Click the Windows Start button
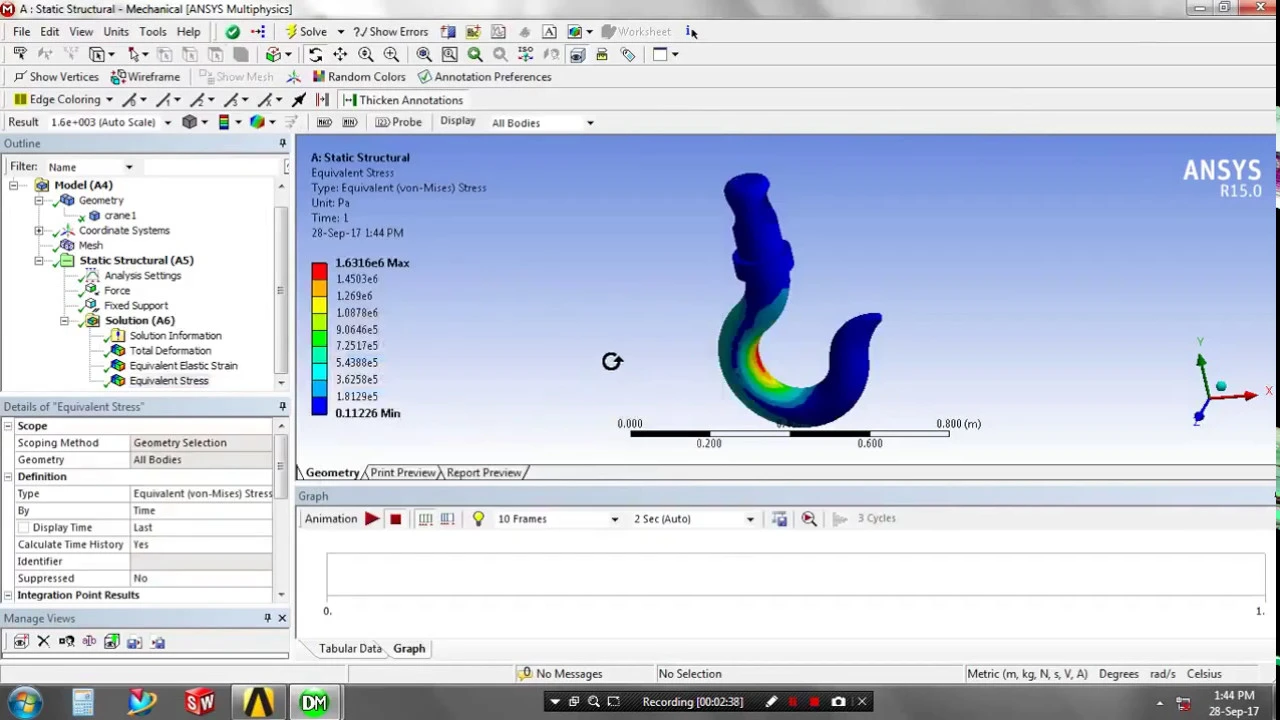The width and height of the screenshot is (1280, 720). click(x=24, y=702)
